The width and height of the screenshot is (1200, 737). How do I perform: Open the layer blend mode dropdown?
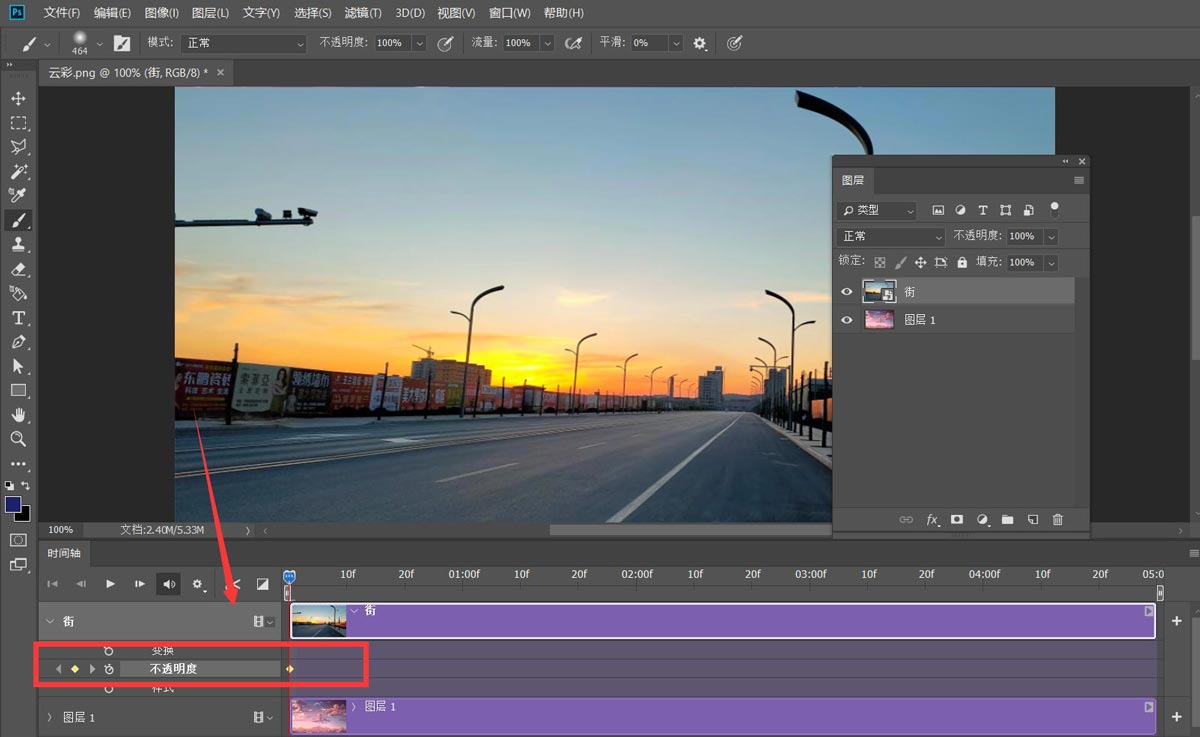pos(891,236)
